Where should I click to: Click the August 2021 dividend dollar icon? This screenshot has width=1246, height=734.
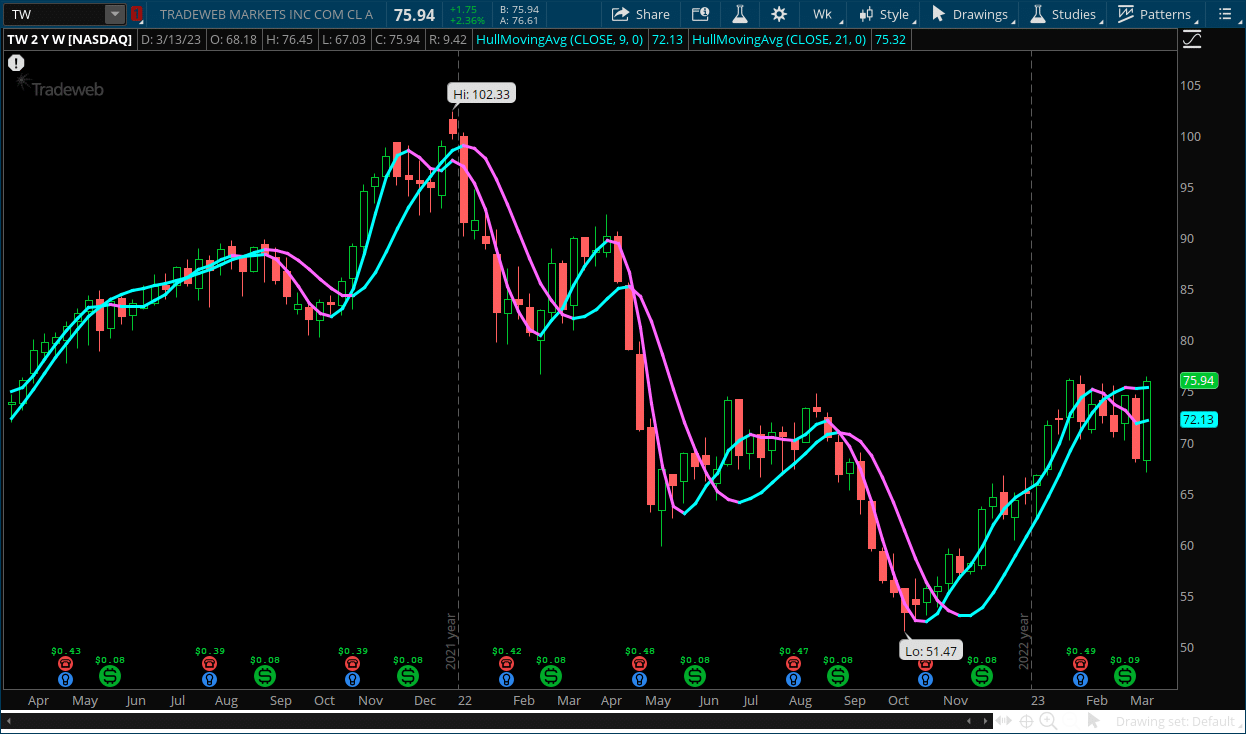(265, 676)
